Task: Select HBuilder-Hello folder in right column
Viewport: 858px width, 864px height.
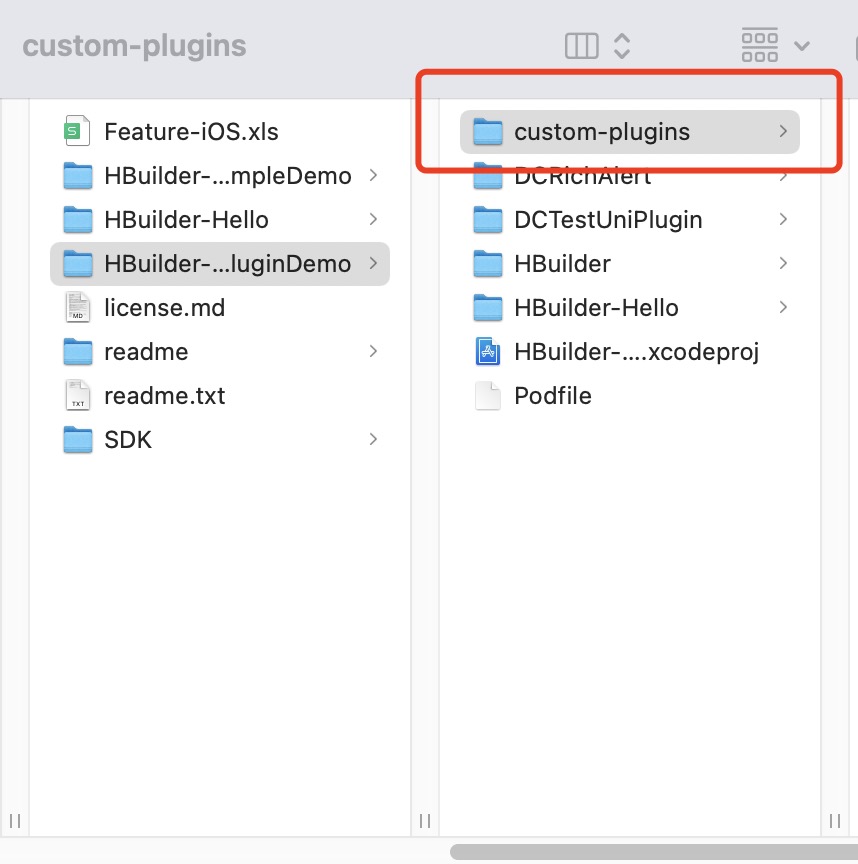Action: [629, 307]
